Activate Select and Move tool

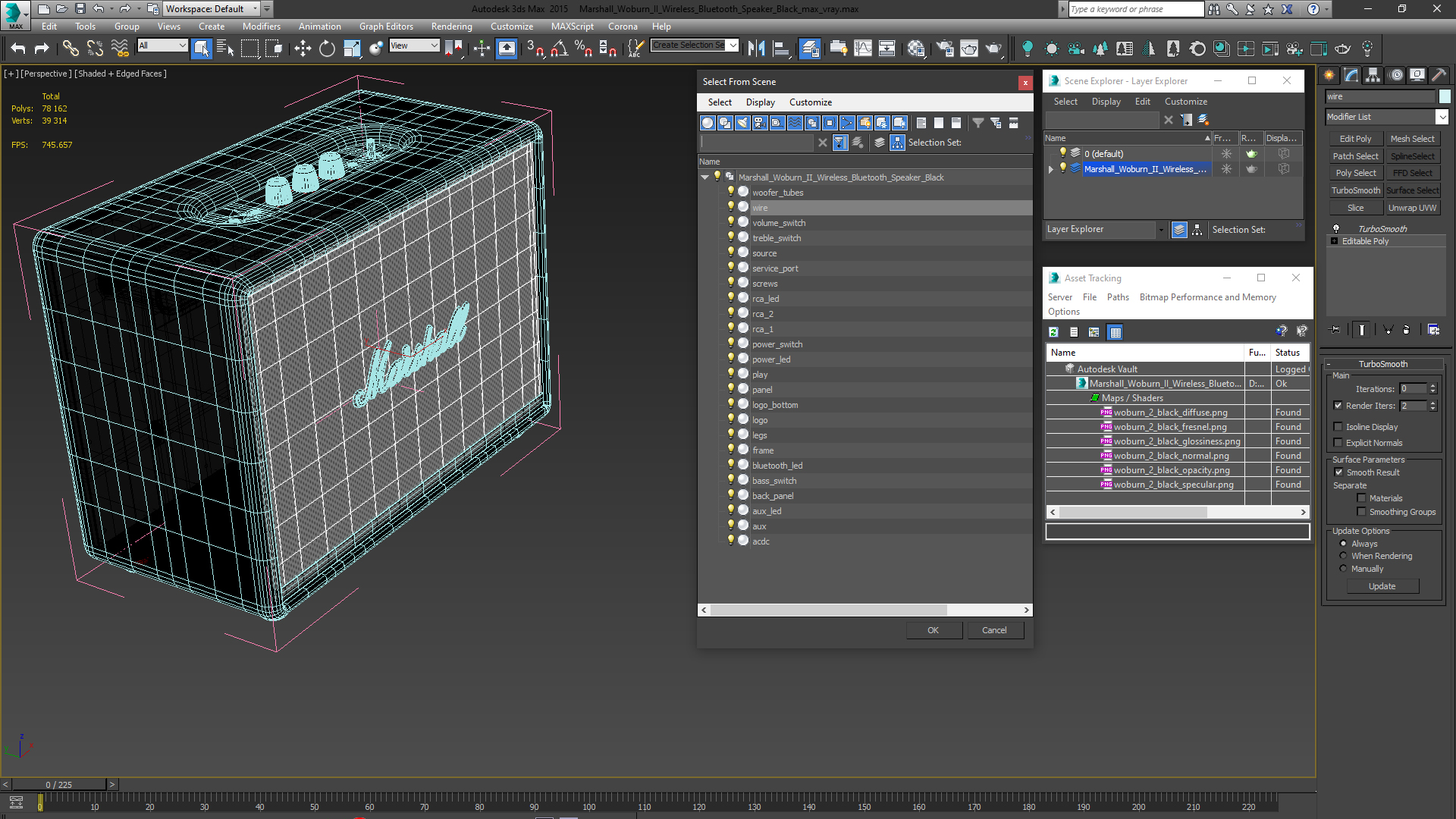coord(303,49)
